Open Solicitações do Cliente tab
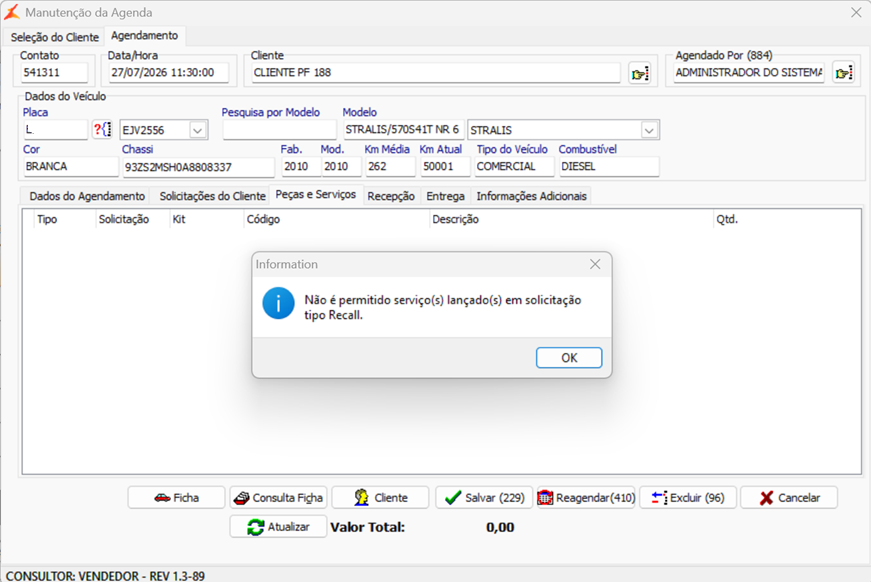 point(212,196)
